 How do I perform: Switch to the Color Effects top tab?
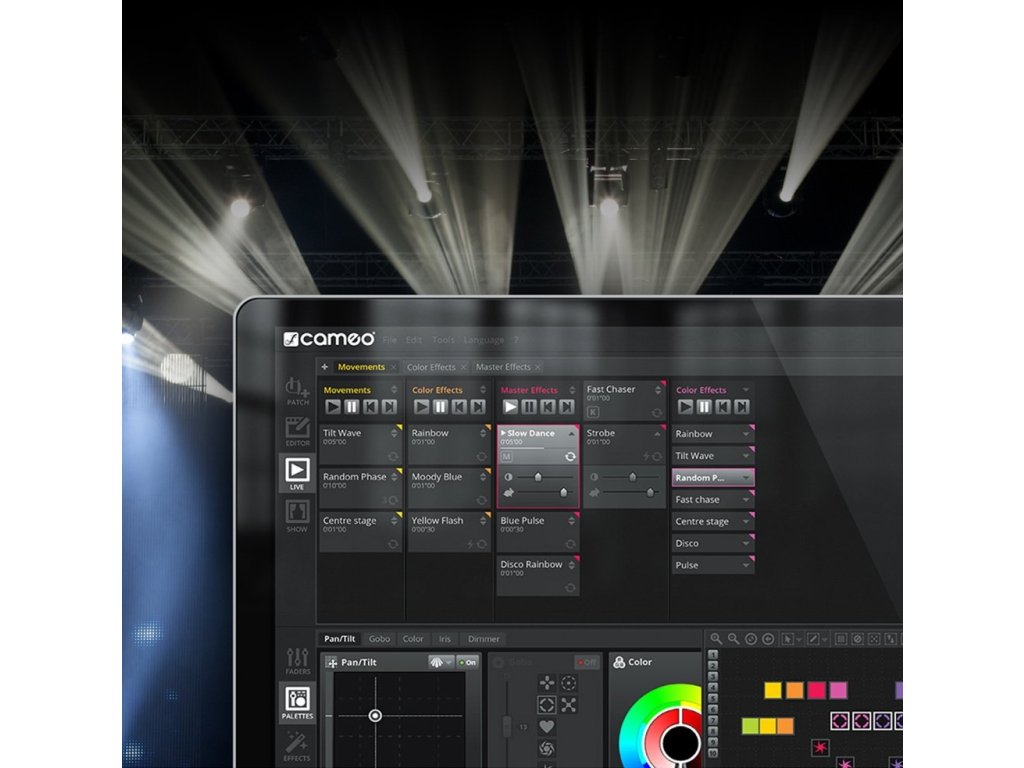[431, 367]
